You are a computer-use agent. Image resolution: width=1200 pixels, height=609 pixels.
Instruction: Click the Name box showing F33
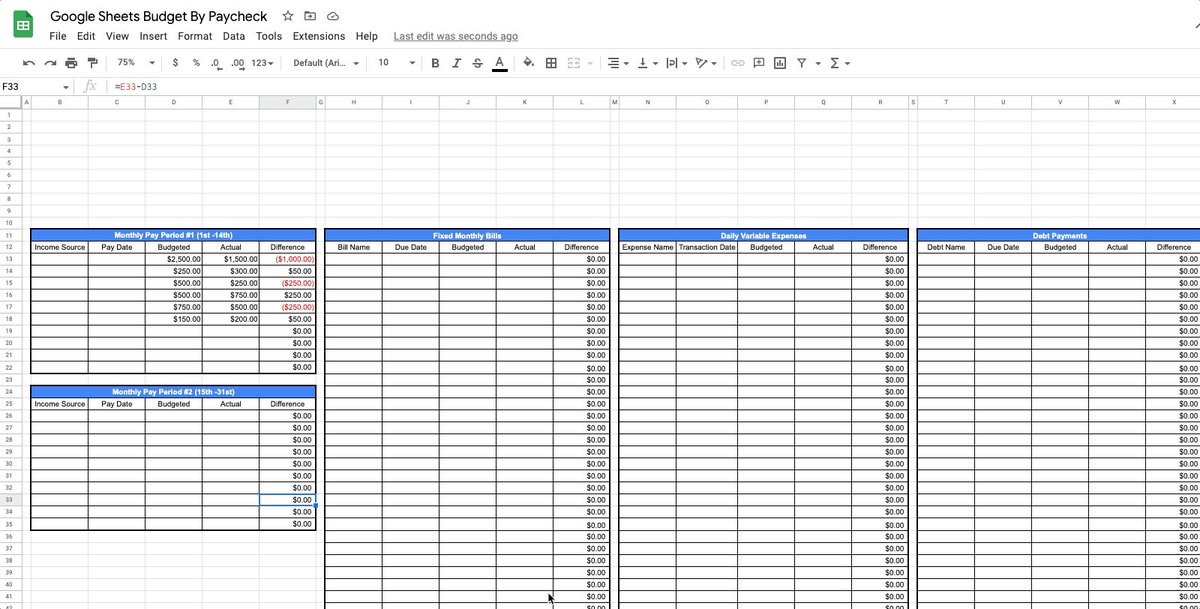pyautogui.click(x=38, y=87)
